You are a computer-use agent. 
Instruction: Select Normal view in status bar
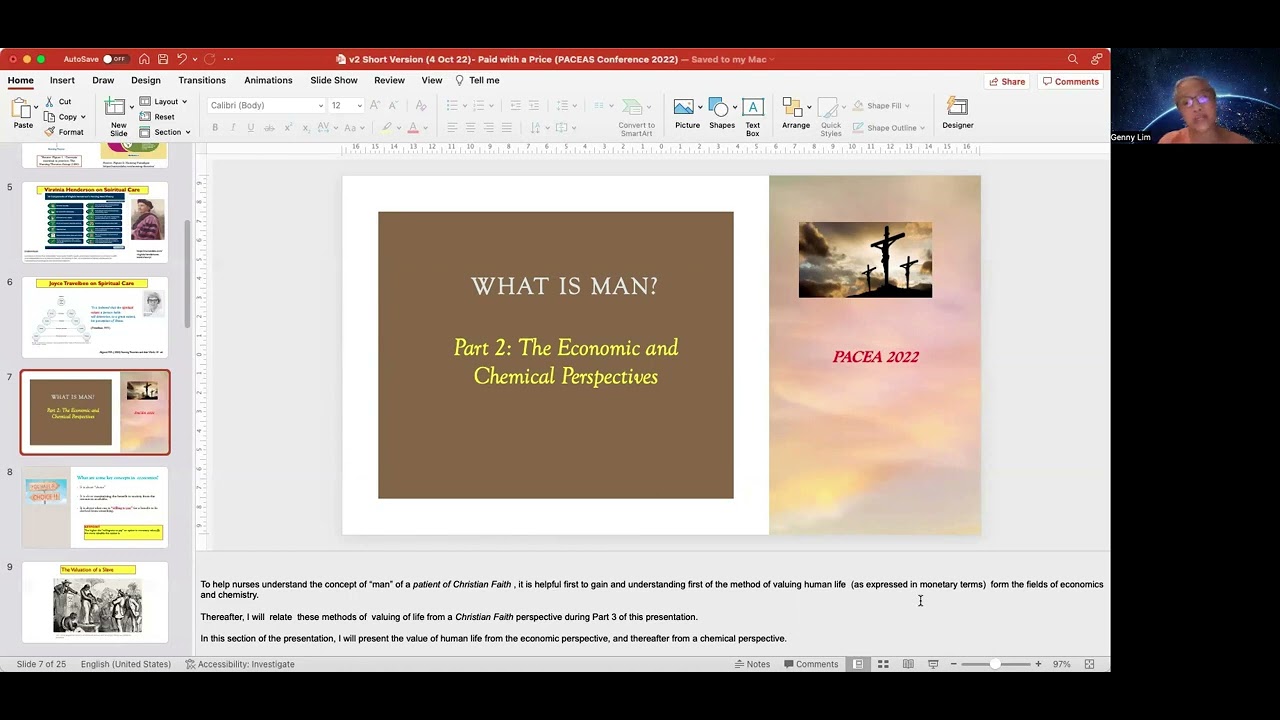(858, 664)
